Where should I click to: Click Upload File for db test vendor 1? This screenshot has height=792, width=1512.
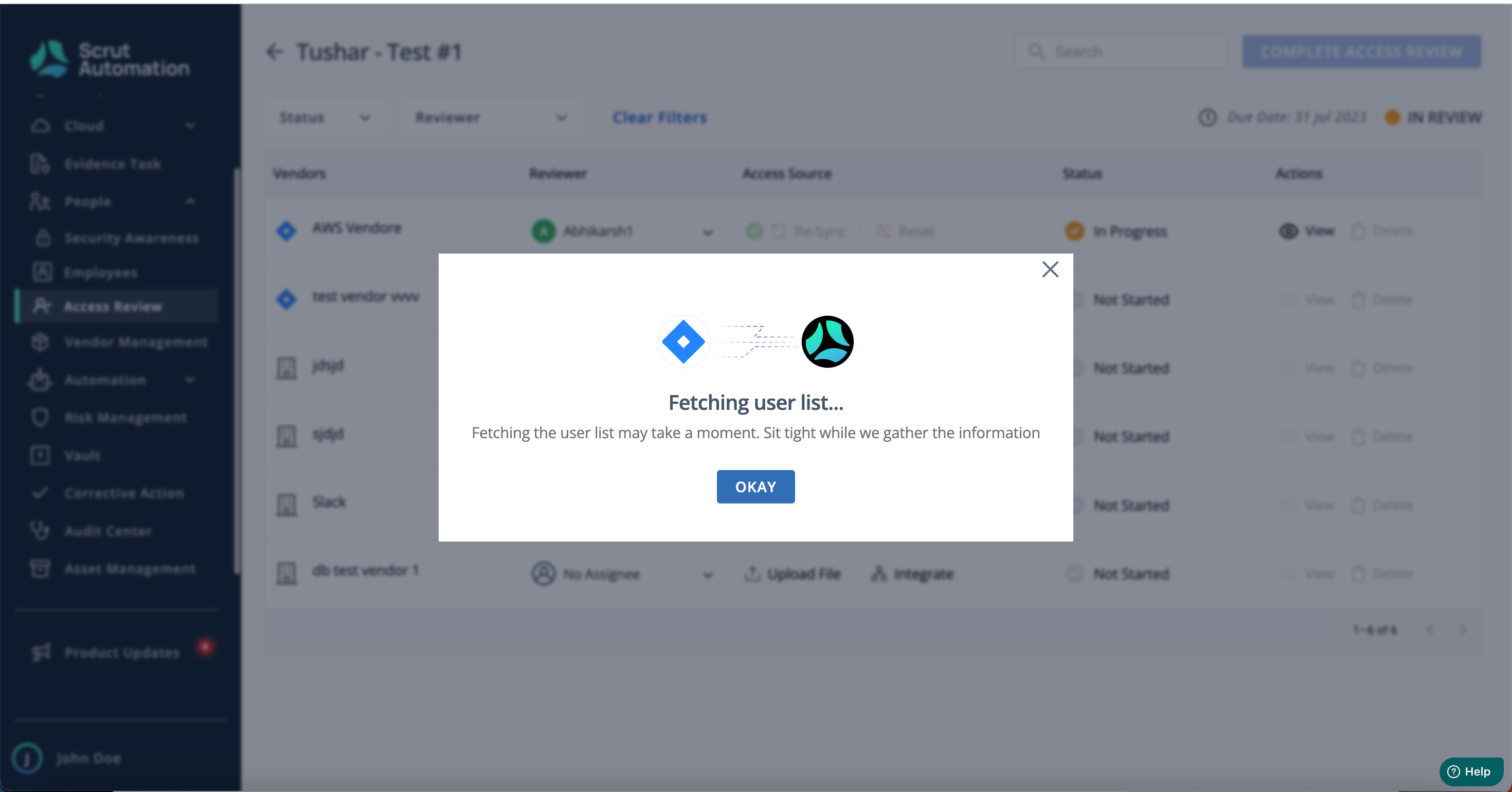coord(793,573)
